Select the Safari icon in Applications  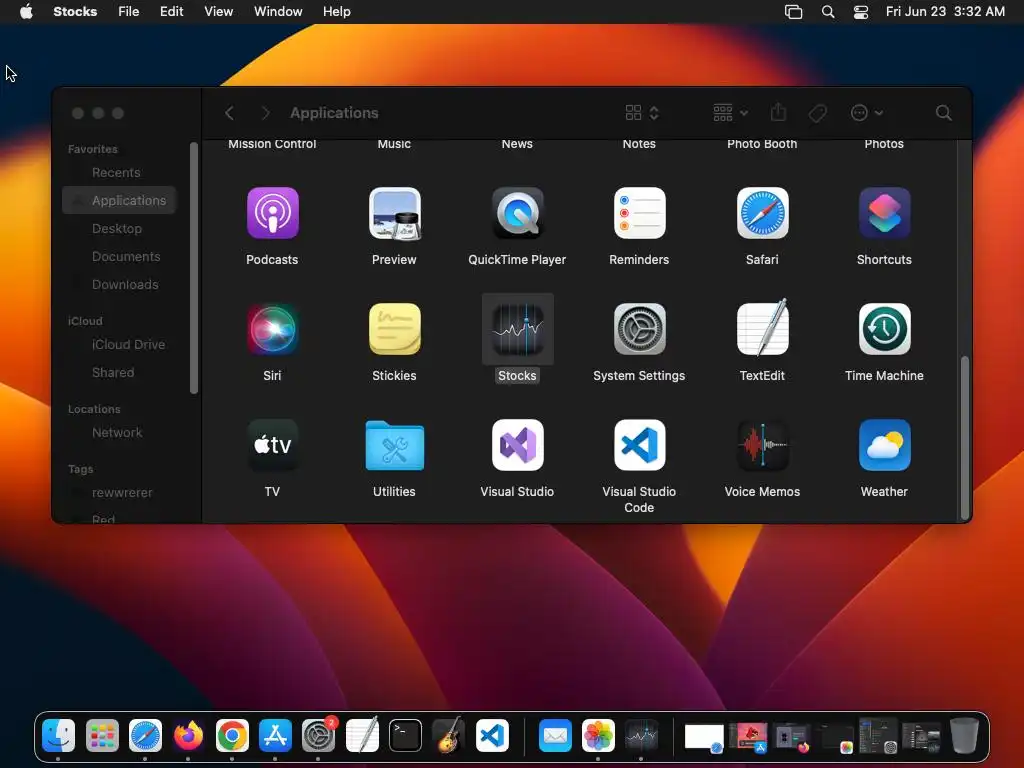[x=762, y=214]
